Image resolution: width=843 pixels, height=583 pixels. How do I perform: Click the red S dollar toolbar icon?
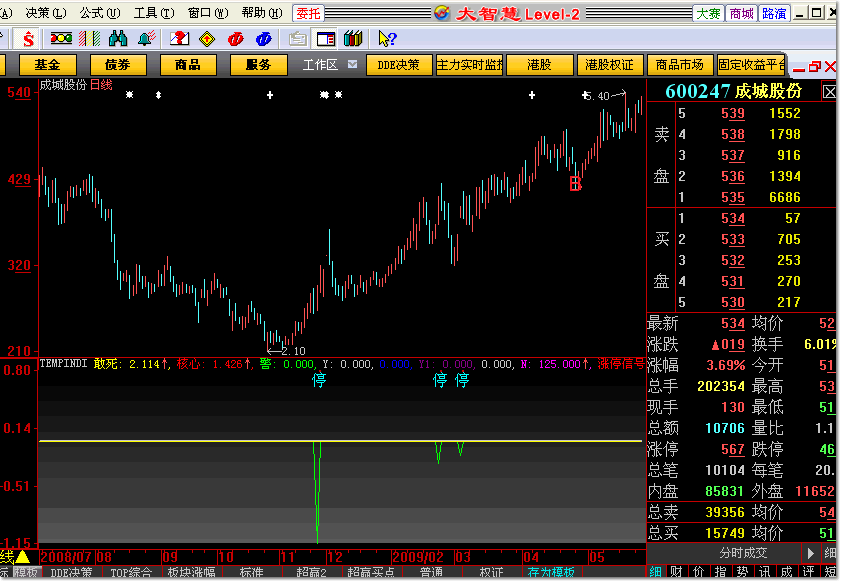coord(28,39)
